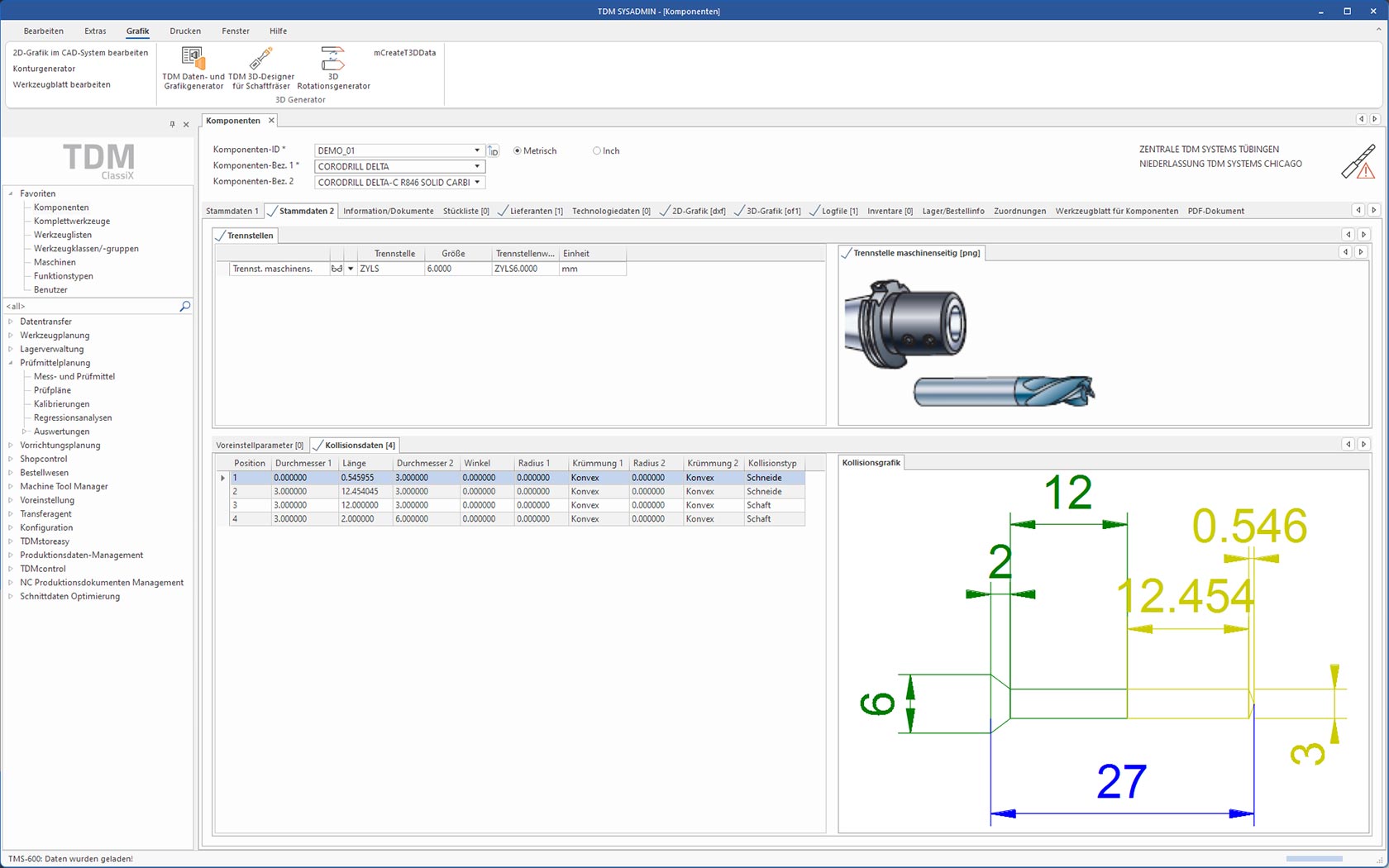Close the Komponenten document tab
Screen dimensions: 1389x868
271,121
